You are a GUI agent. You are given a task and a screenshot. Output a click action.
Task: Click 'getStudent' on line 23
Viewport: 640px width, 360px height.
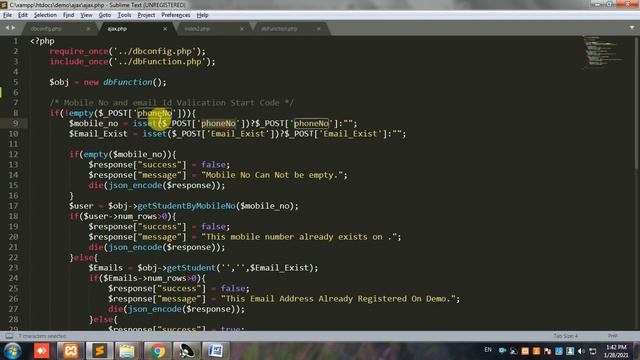191,268
